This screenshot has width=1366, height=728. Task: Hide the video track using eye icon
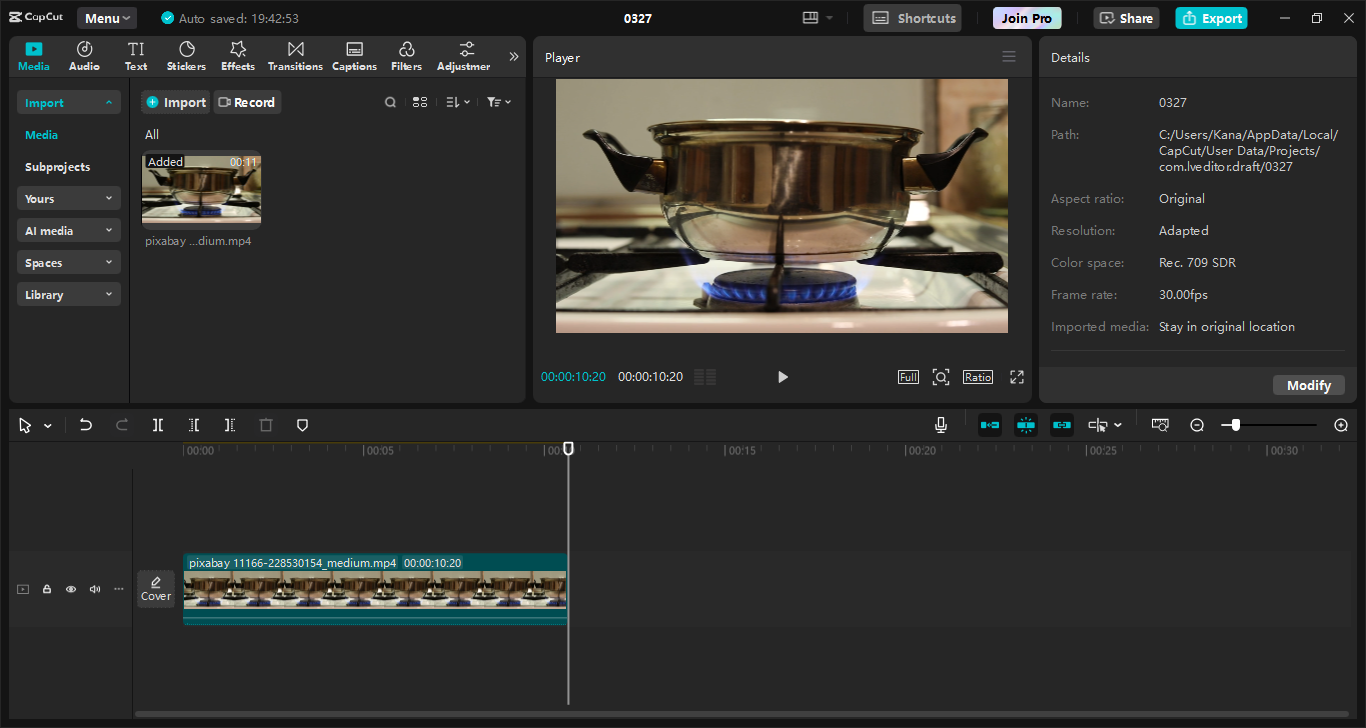(71, 589)
